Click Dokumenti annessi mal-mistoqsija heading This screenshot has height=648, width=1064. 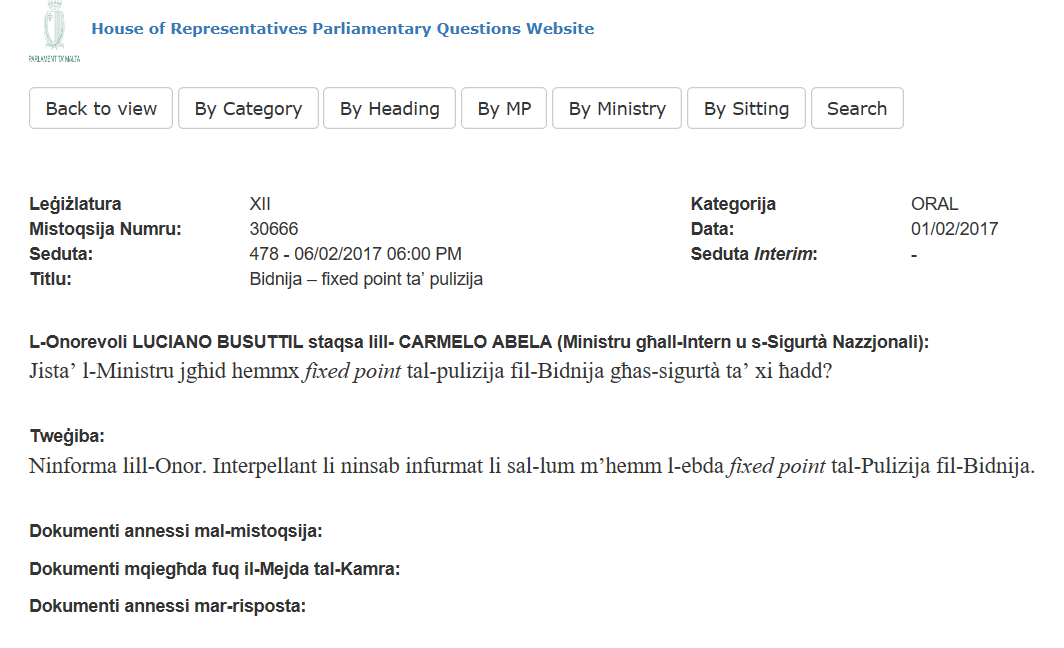[176, 531]
